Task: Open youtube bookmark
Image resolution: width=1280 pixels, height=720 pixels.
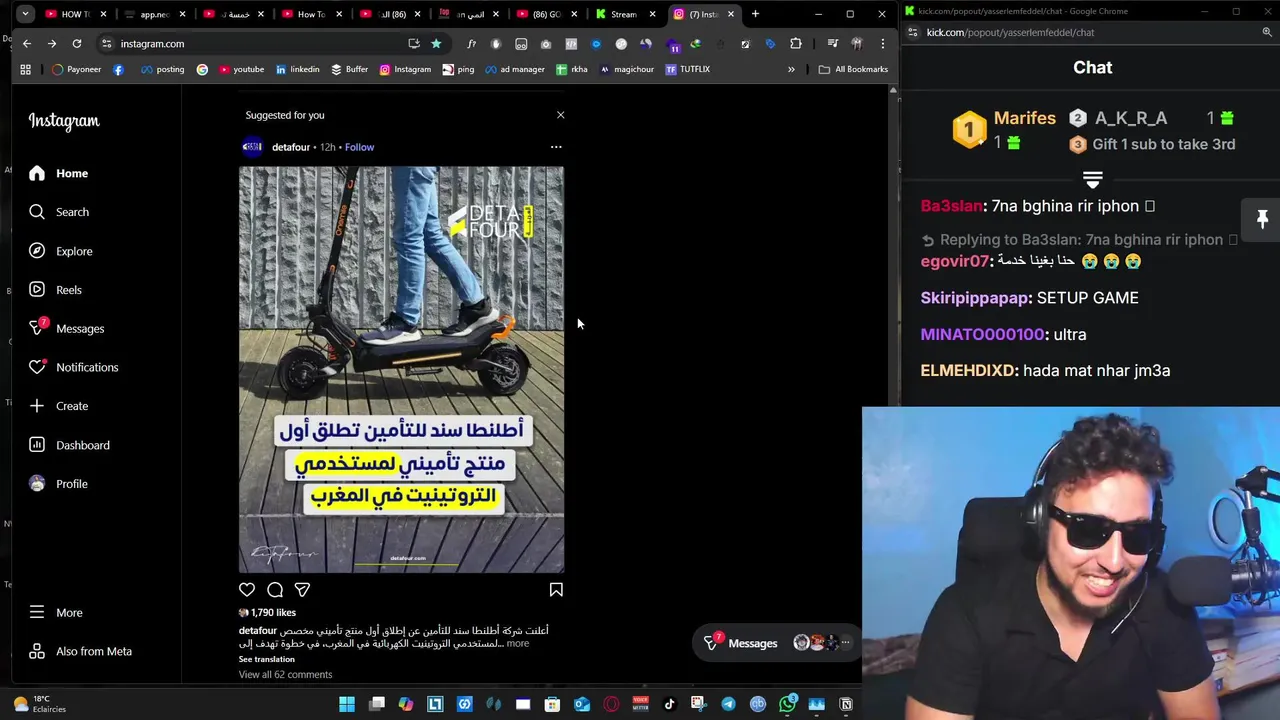Action: pos(241,70)
